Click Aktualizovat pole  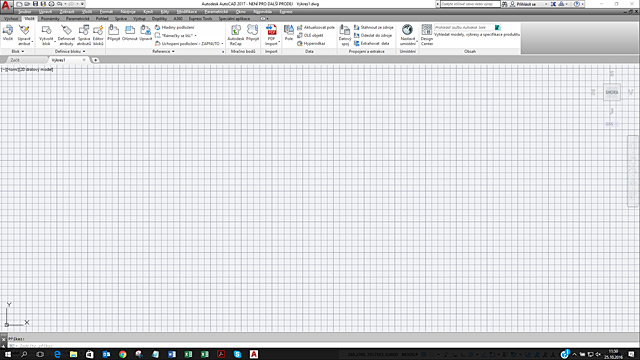pos(316,27)
